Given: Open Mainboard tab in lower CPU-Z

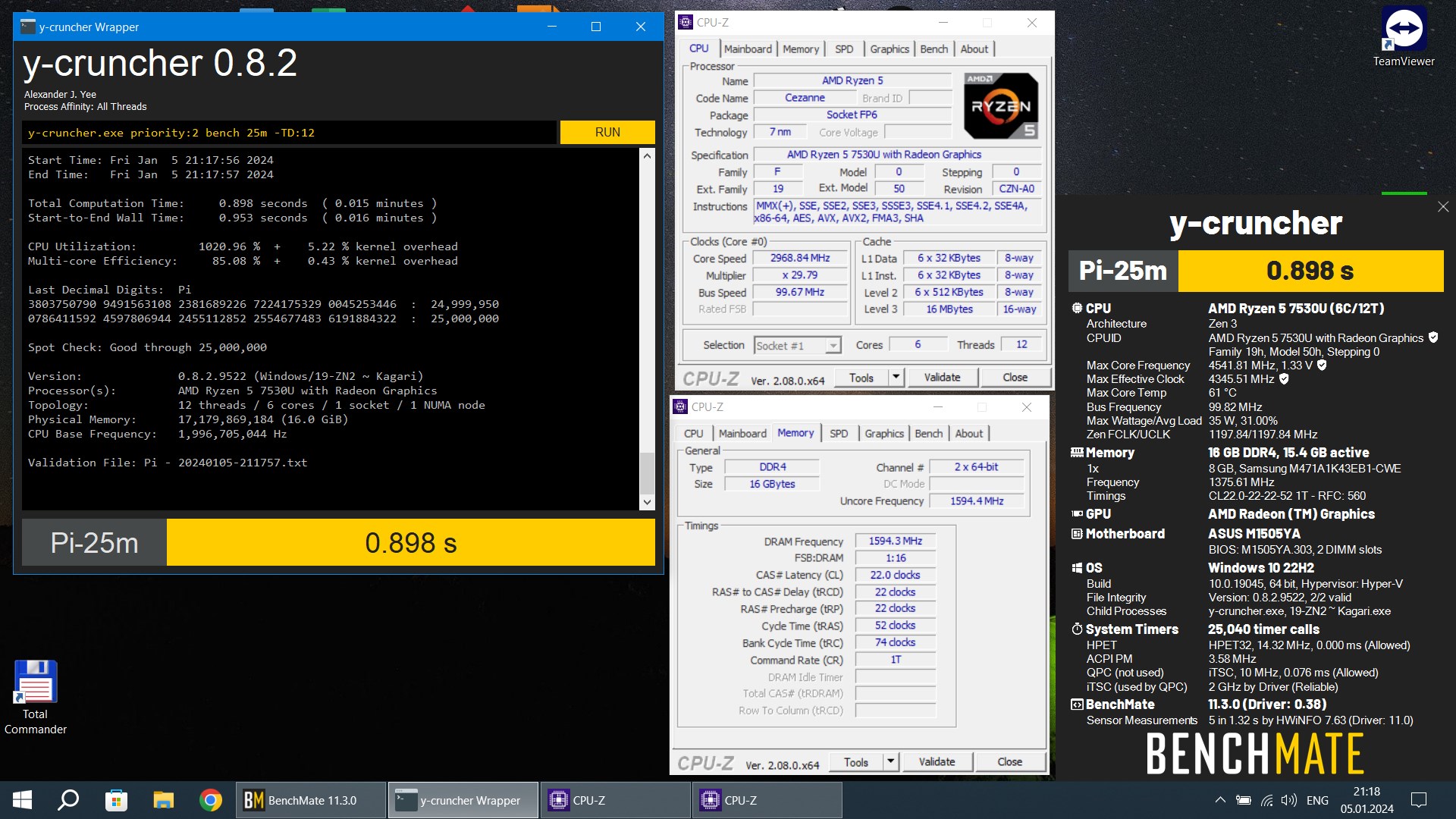Looking at the screenshot, I should click(x=742, y=433).
